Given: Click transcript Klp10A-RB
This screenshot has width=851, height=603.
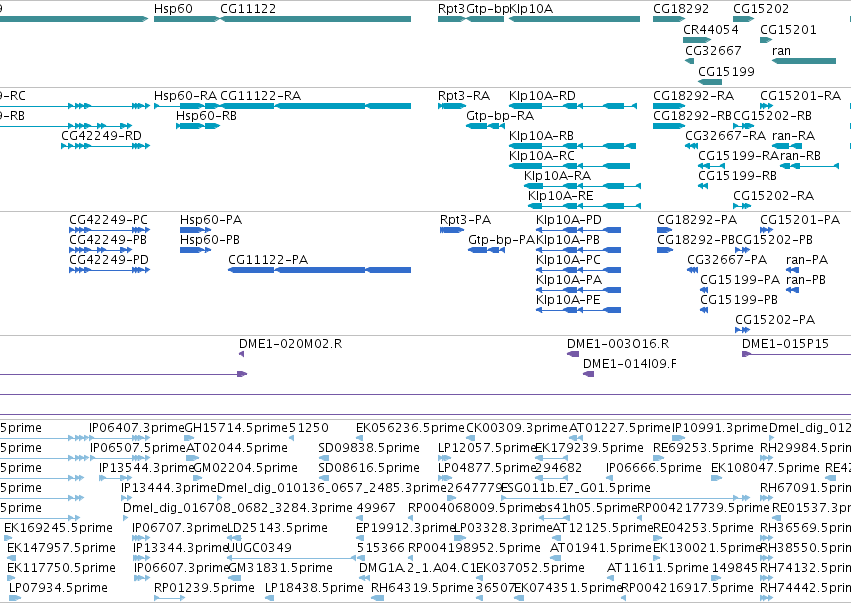Looking at the screenshot, I should (x=542, y=136).
